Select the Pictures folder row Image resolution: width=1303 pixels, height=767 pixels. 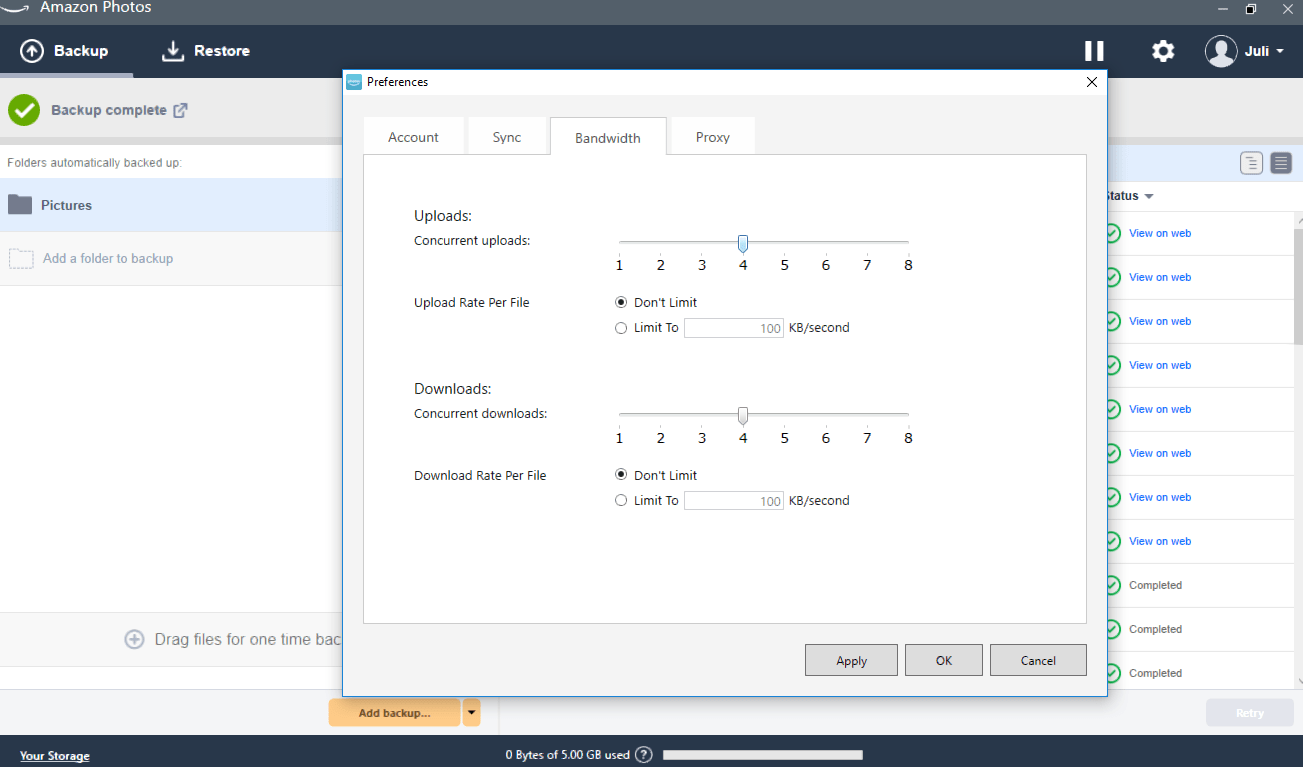coord(171,205)
